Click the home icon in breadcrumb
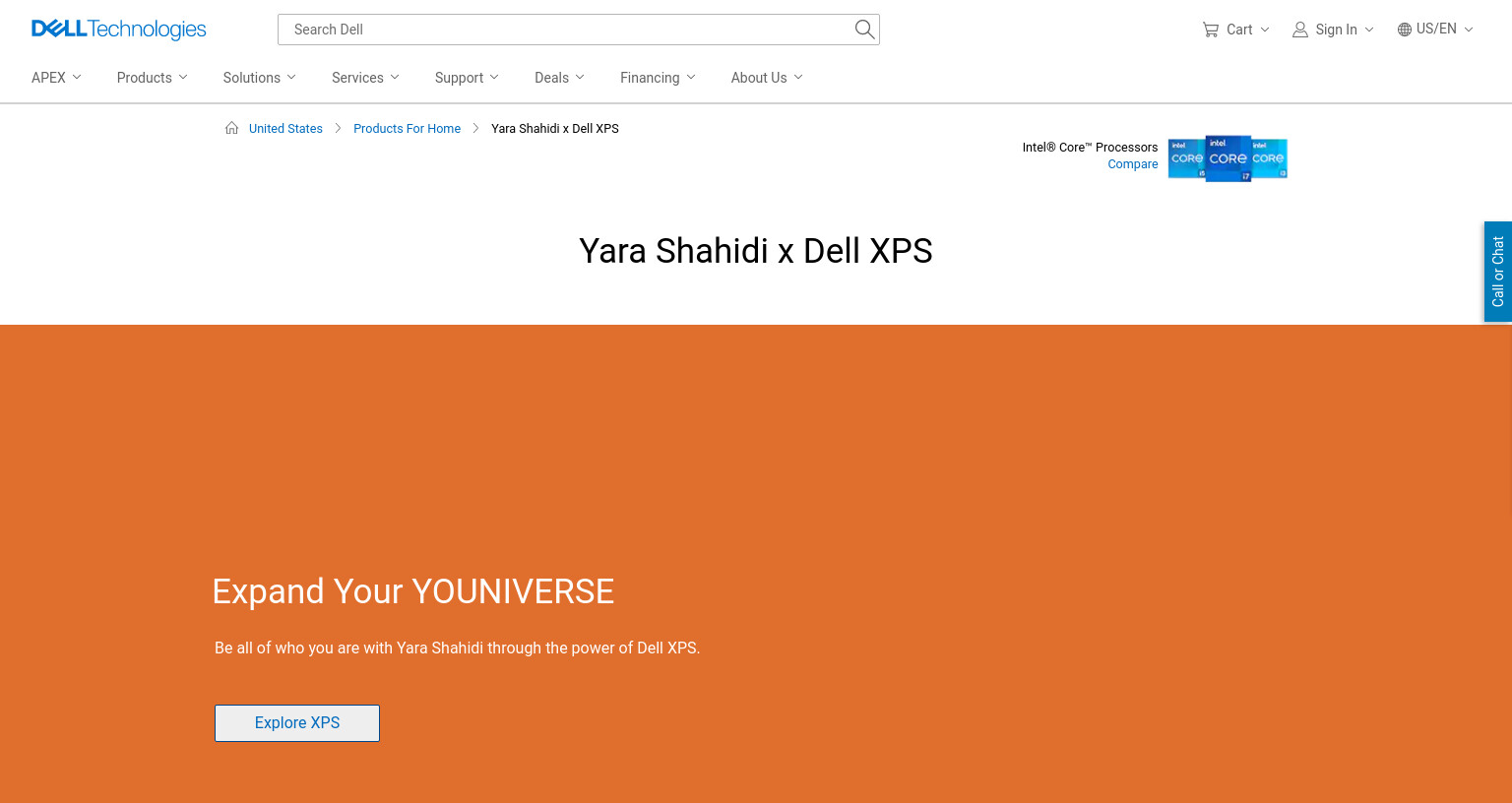This screenshot has height=803, width=1512. click(231, 128)
